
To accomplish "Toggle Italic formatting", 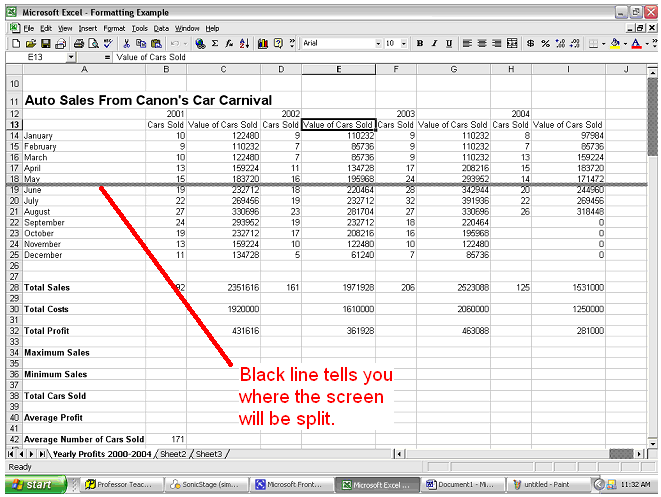I will tap(434, 44).
